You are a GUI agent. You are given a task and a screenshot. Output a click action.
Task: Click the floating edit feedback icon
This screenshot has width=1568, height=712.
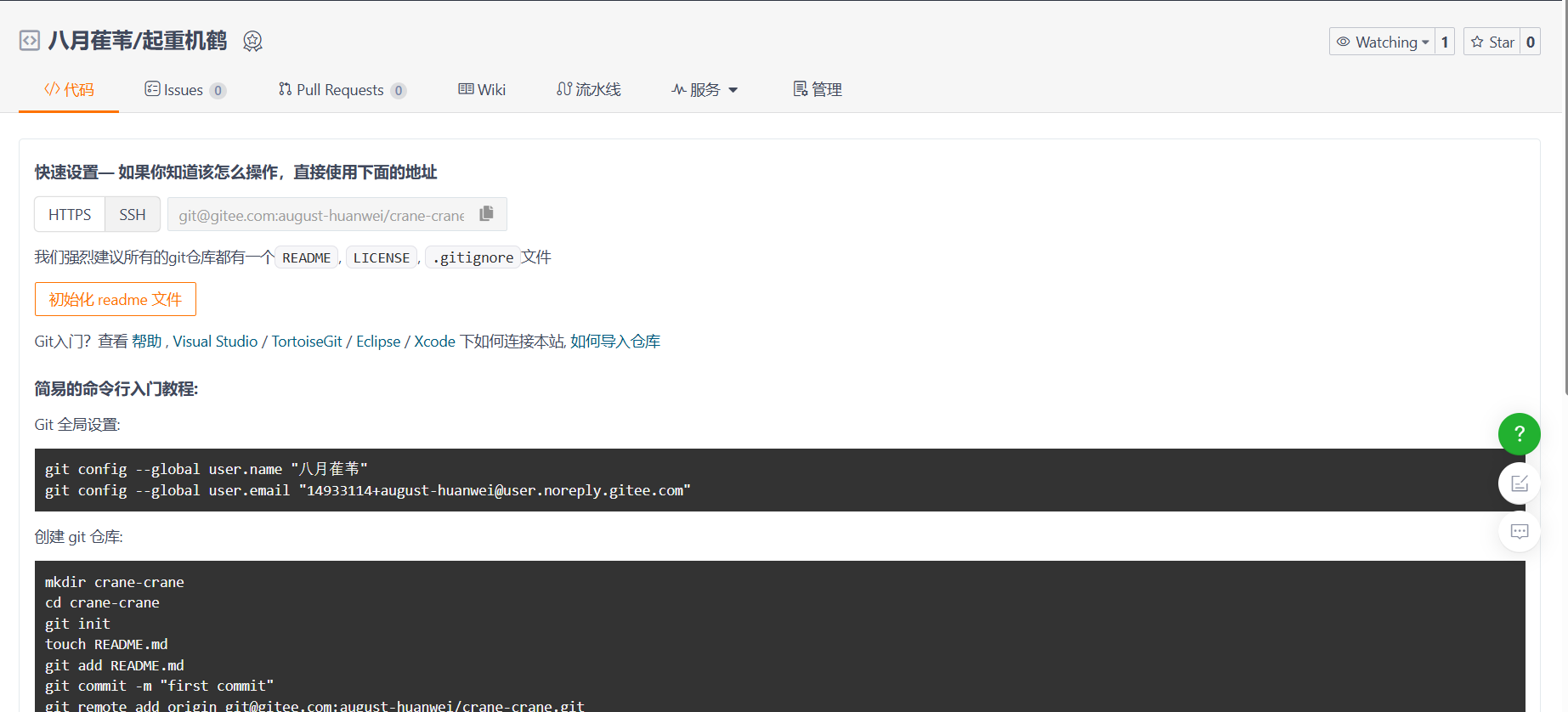click(1519, 483)
